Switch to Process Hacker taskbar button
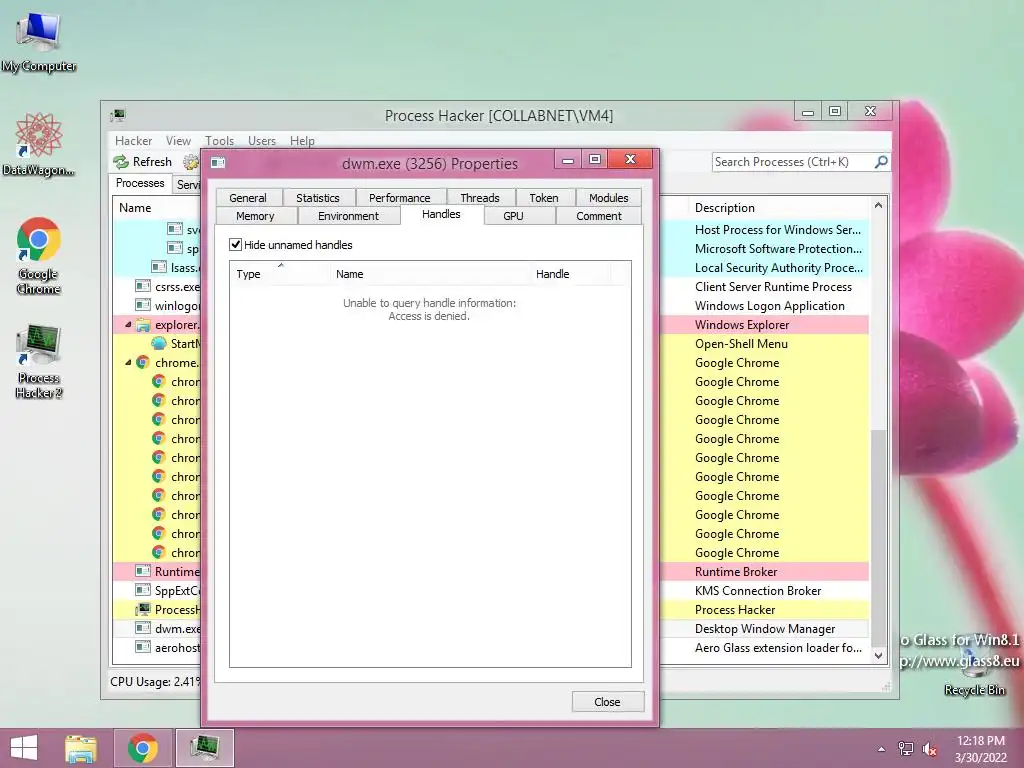Screen dimensions: 1024x768 205,748
